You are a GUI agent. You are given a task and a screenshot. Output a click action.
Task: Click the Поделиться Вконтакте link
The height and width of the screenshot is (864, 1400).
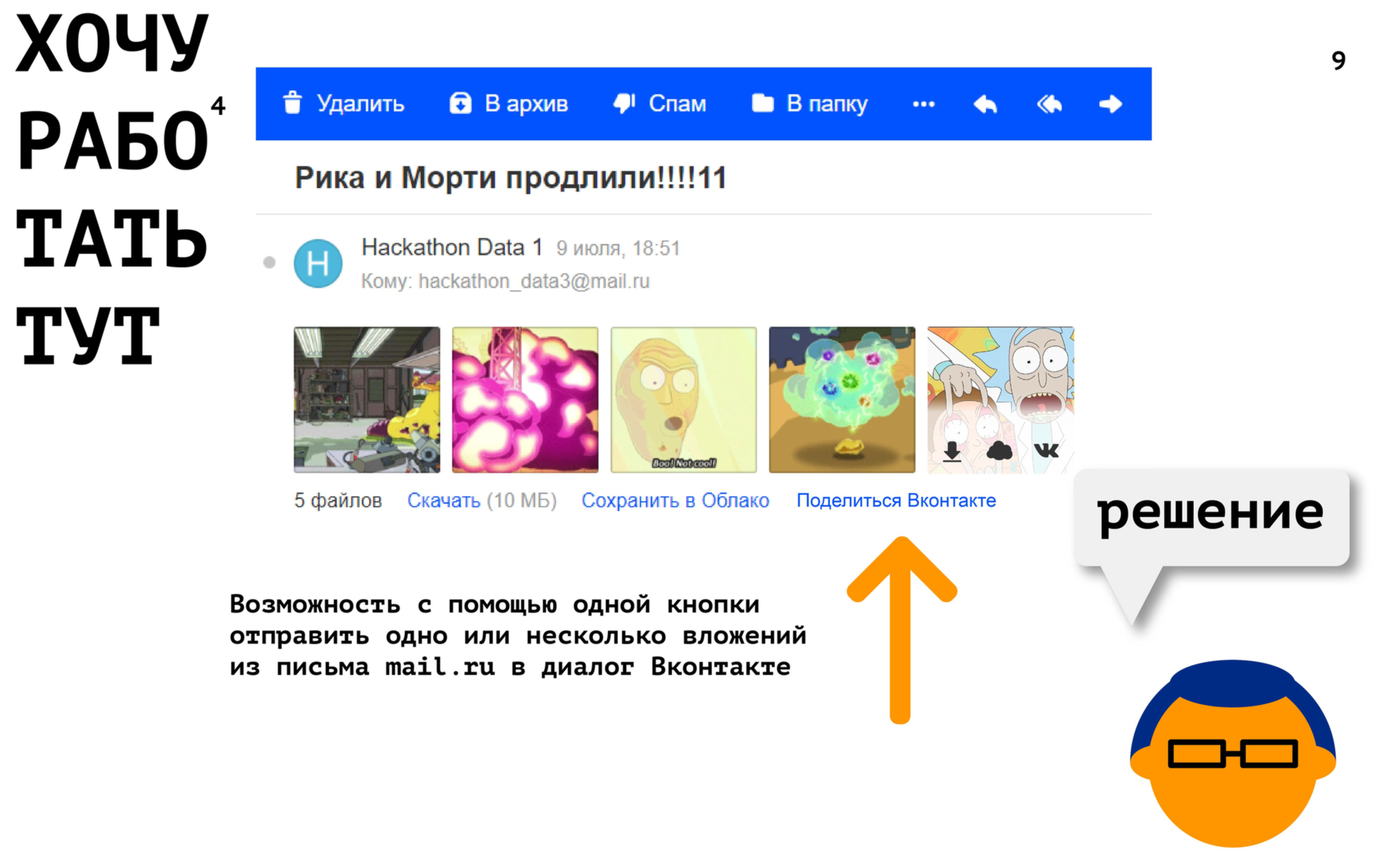[x=896, y=501]
